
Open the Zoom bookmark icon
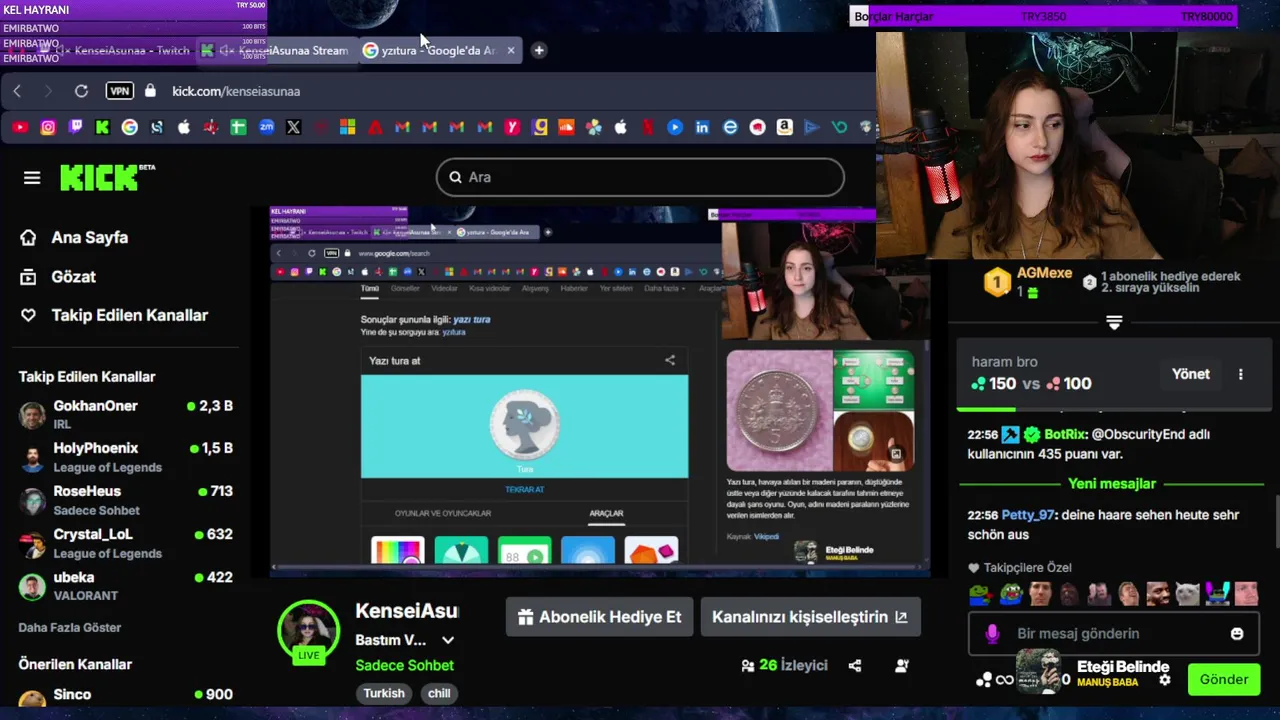pyautogui.click(x=266, y=127)
